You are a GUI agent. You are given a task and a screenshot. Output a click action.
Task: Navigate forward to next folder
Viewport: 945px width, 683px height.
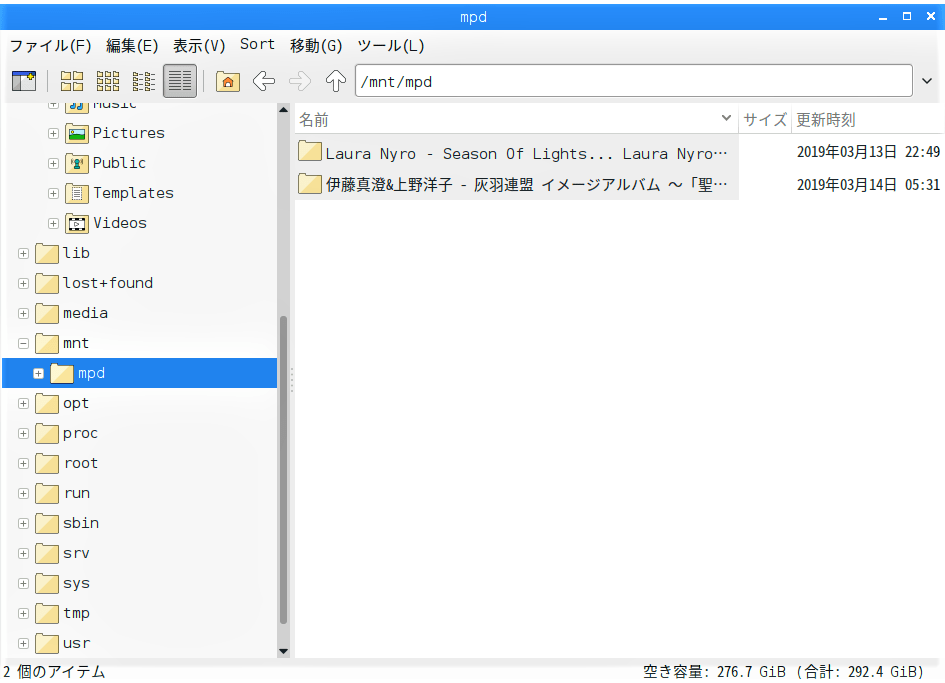(x=300, y=81)
